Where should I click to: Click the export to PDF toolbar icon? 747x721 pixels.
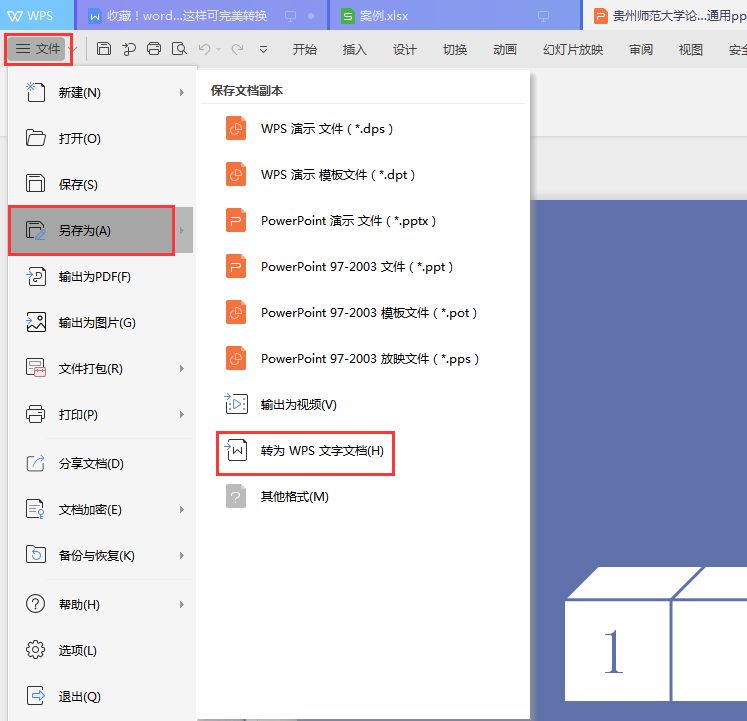[129, 49]
